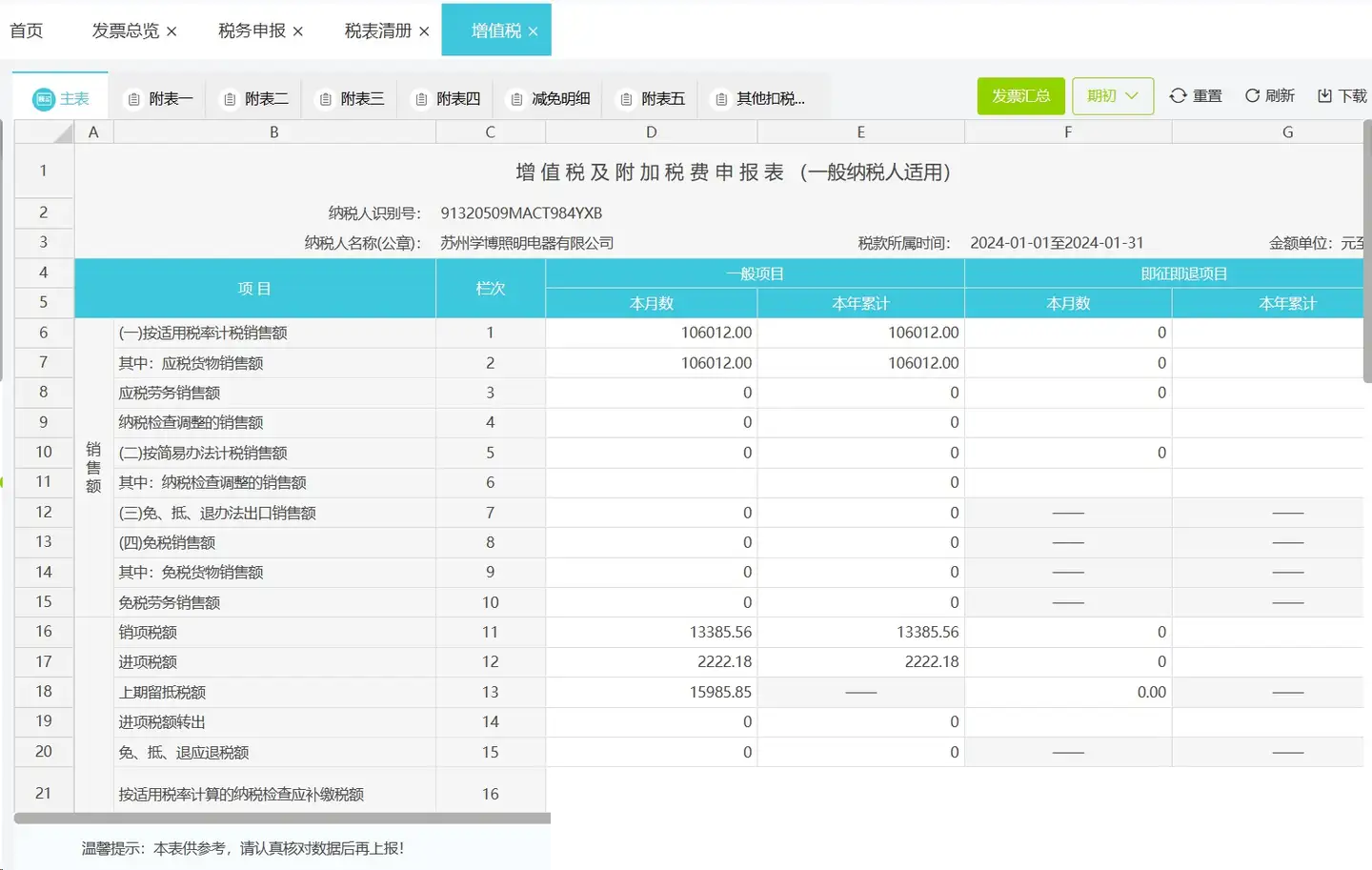Close the 税务申报 tab
1372x870 pixels.
click(x=298, y=31)
